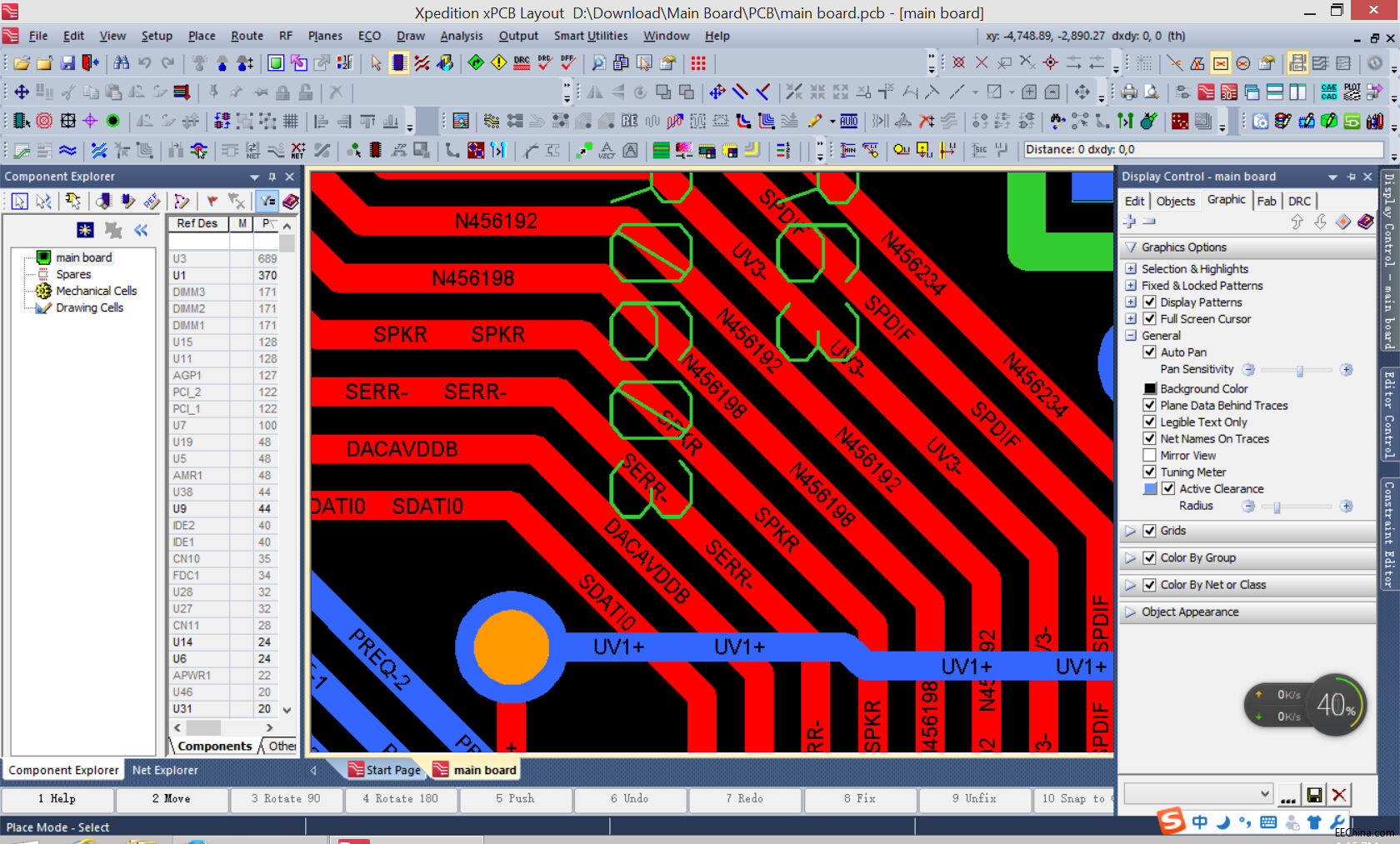Expand the Object Appearance section

[x=1131, y=612]
